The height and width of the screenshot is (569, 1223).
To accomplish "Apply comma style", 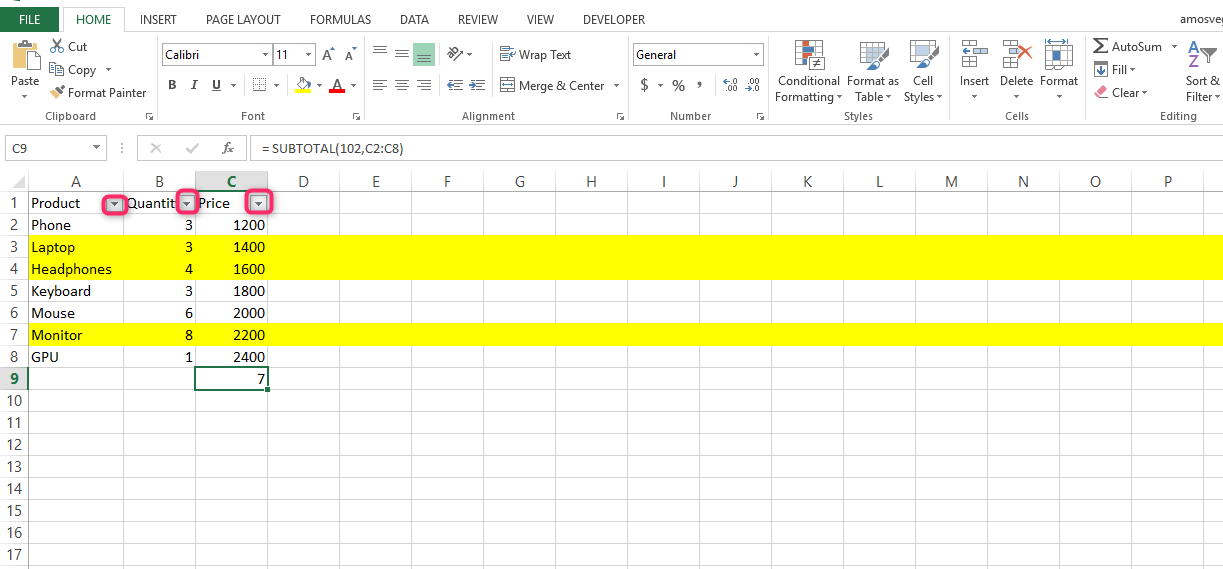I will click(x=699, y=85).
